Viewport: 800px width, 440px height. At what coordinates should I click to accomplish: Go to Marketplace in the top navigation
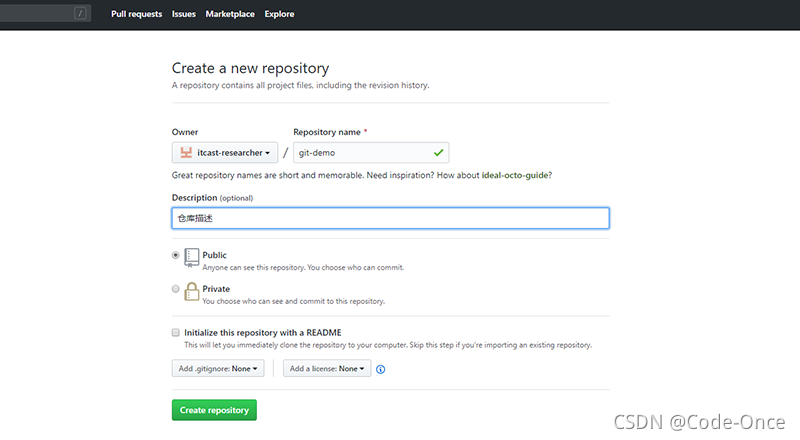pos(230,14)
